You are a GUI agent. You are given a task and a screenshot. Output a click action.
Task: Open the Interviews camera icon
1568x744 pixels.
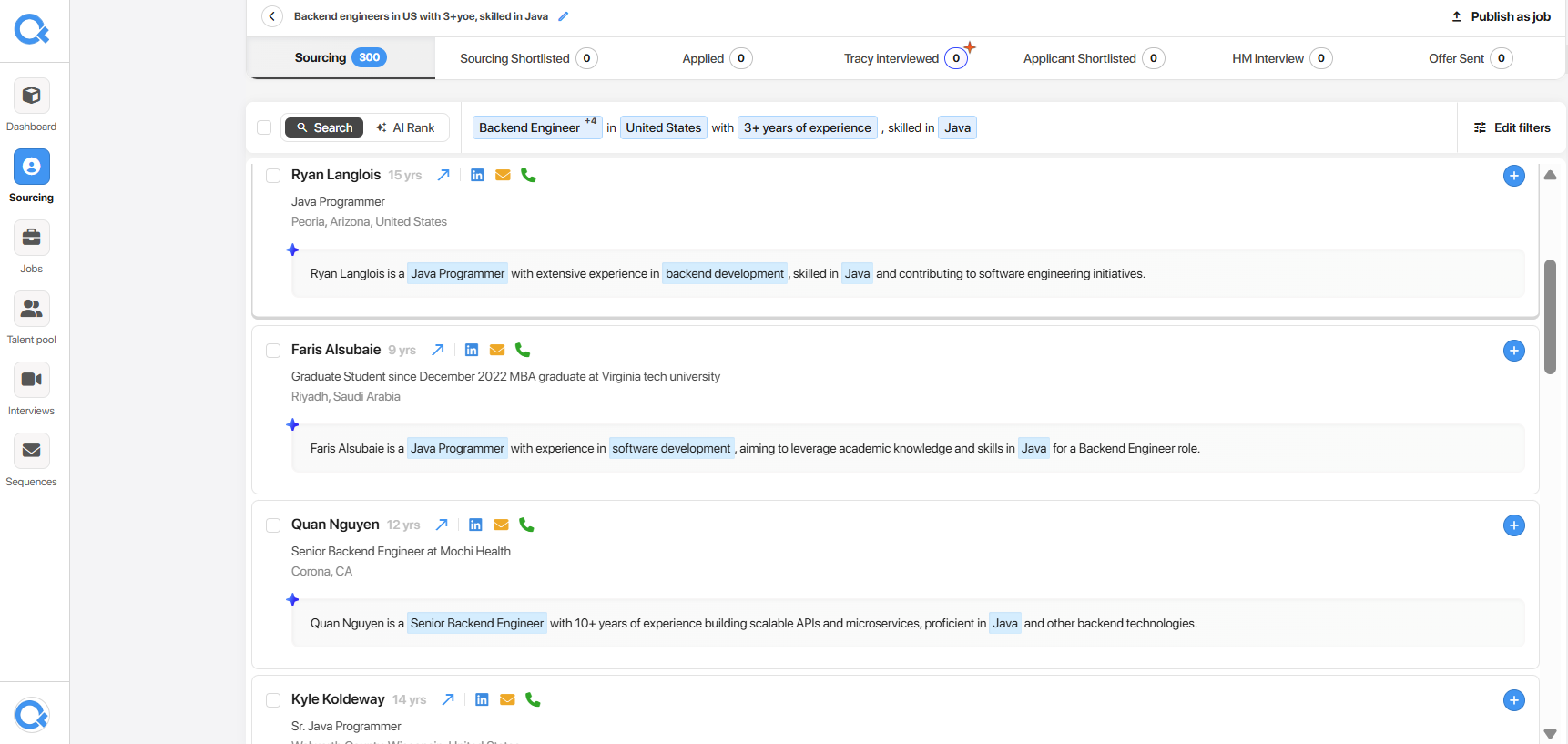tap(31, 380)
